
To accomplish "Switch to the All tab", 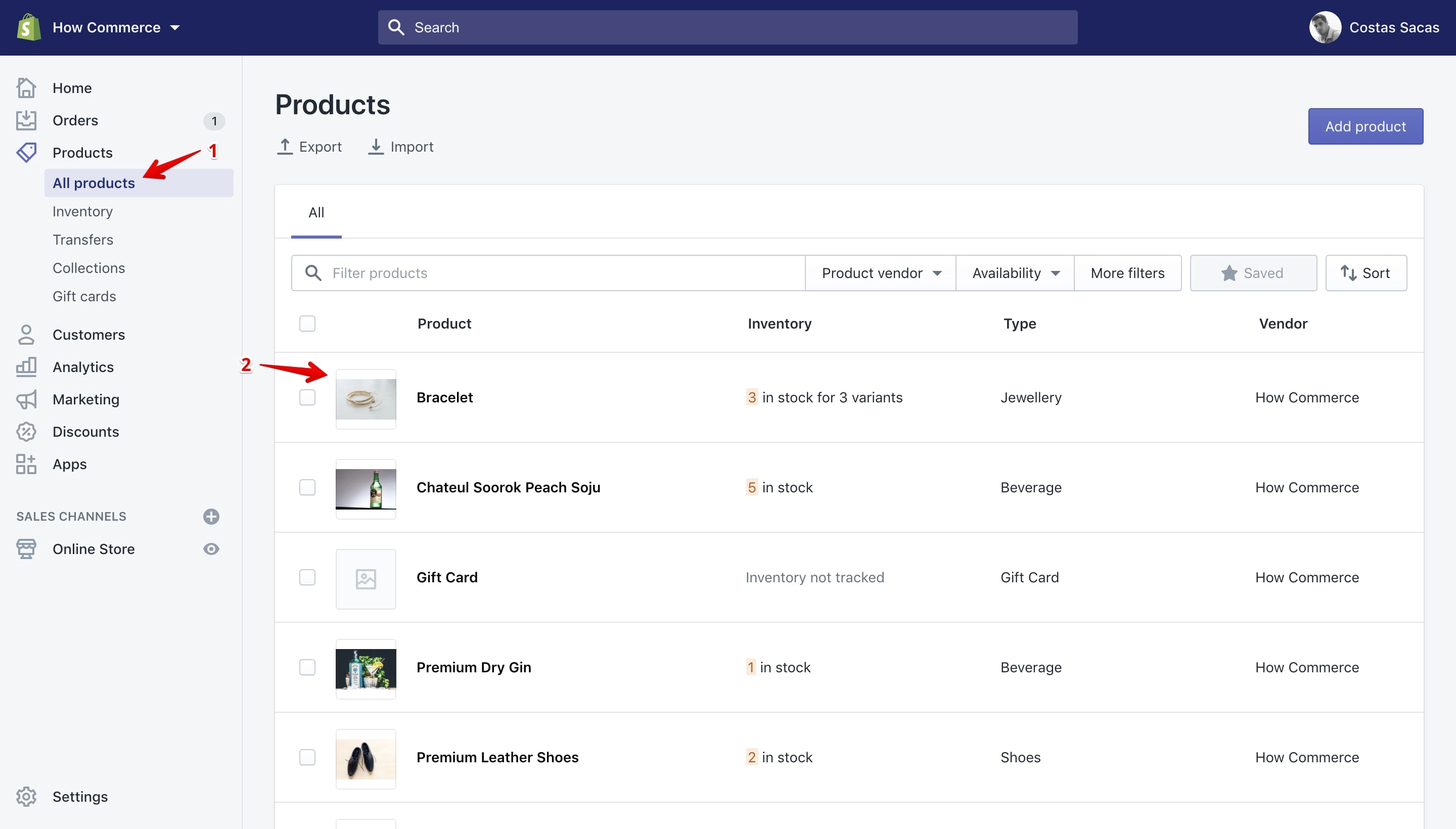I will point(316,212).
